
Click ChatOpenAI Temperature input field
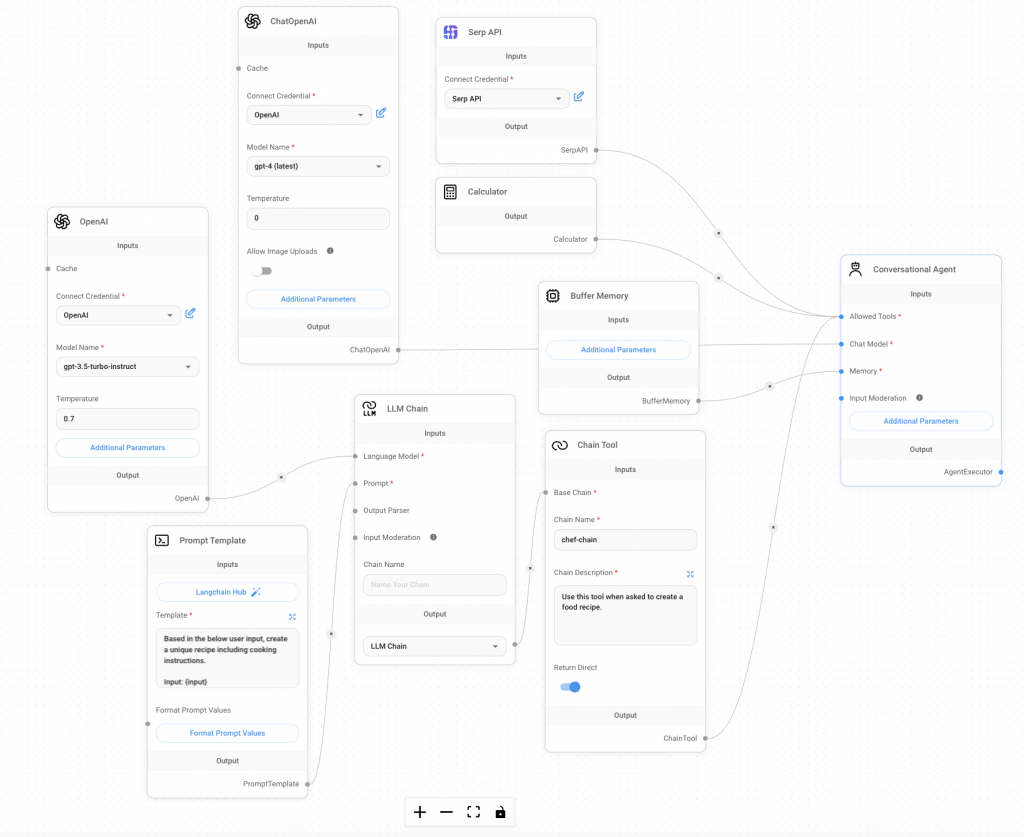click(318, 218)
